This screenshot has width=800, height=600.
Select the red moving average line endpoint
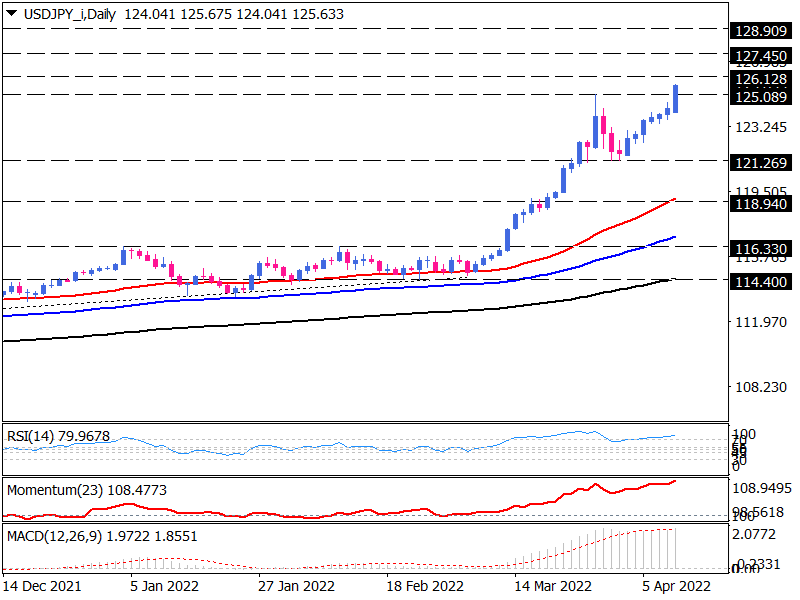[674, 199]
